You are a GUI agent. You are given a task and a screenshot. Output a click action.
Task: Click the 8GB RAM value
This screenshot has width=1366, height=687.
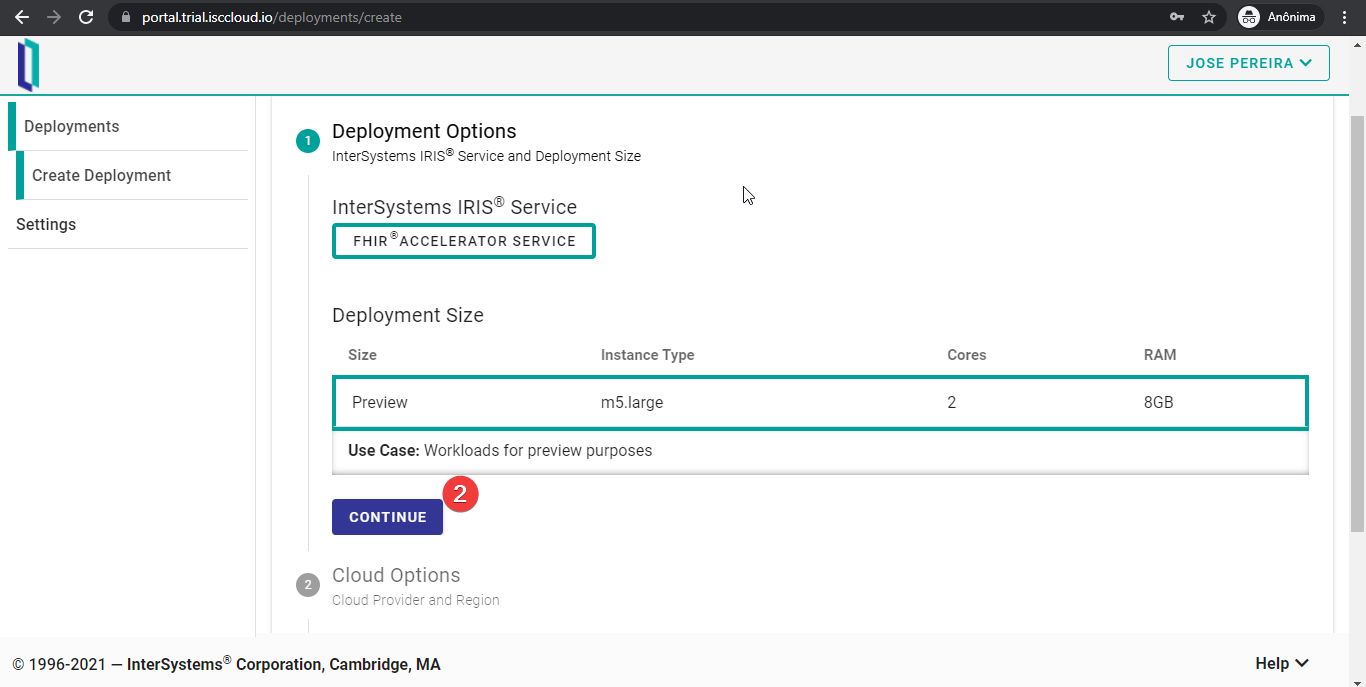(1159, 402)
